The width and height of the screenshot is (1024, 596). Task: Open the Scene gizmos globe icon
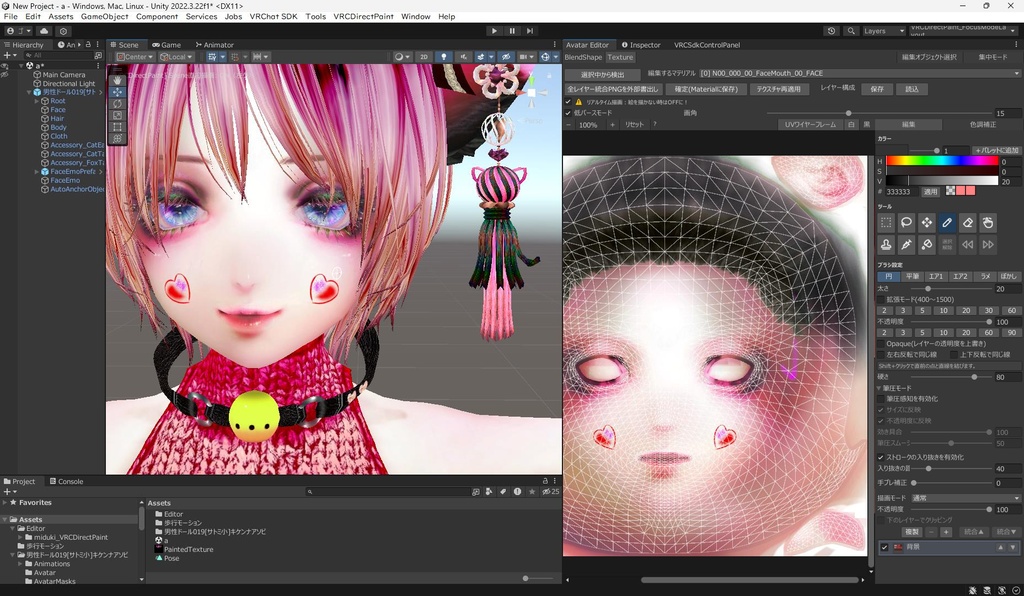[x=545, y=57]
